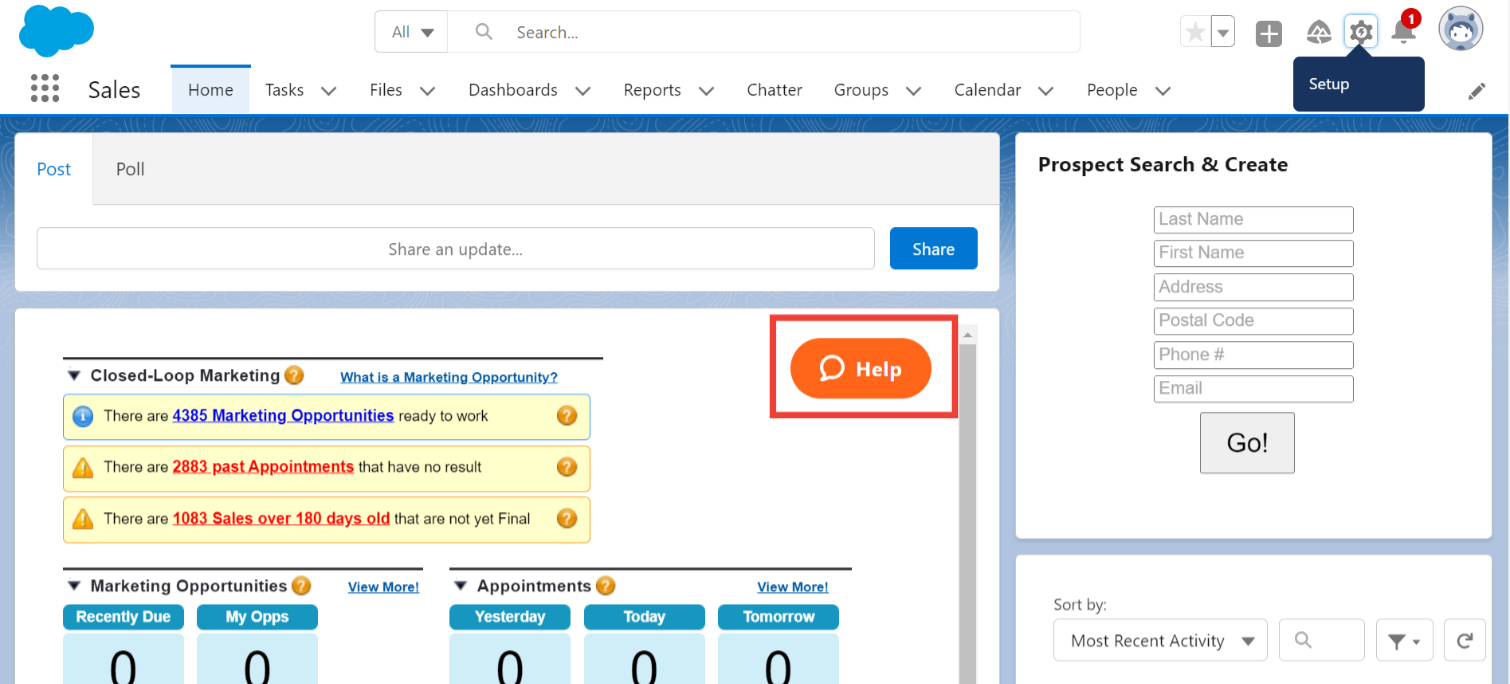
Task: Open the All search scope dropdown
Action: [x=412, y=32]
